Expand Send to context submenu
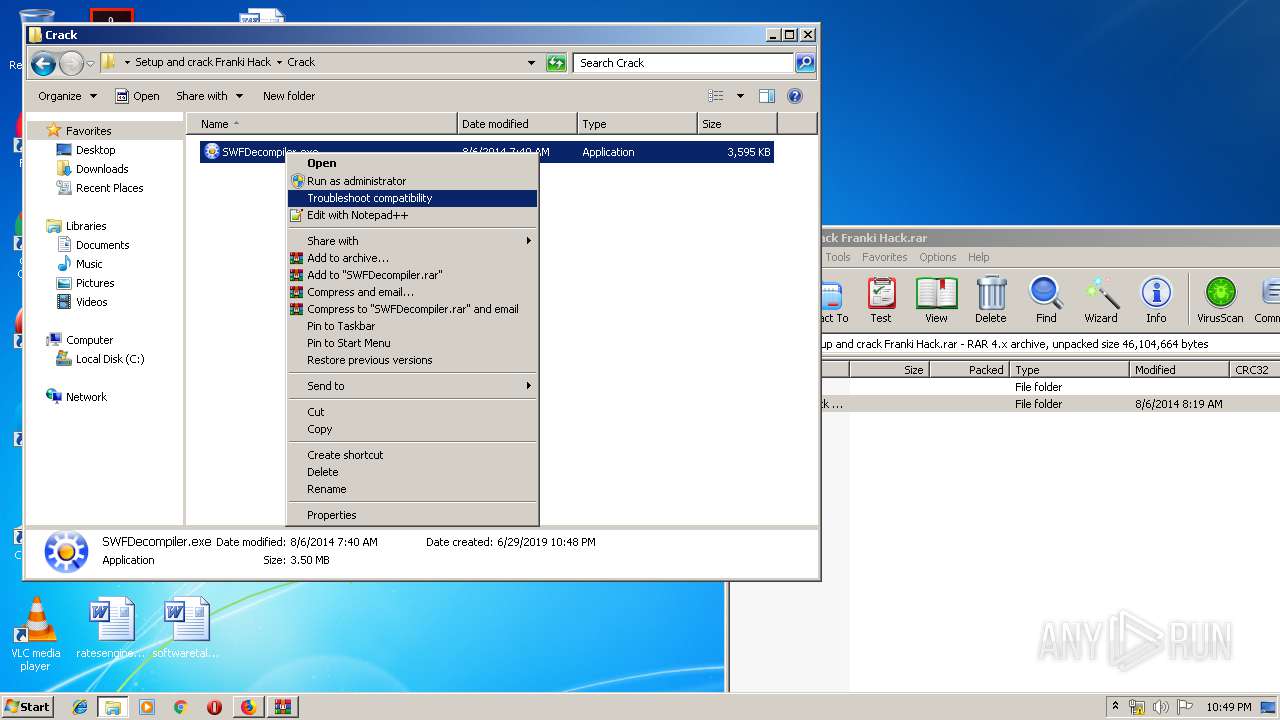This screenshot has height=720, width=1280. pos(412,386)
